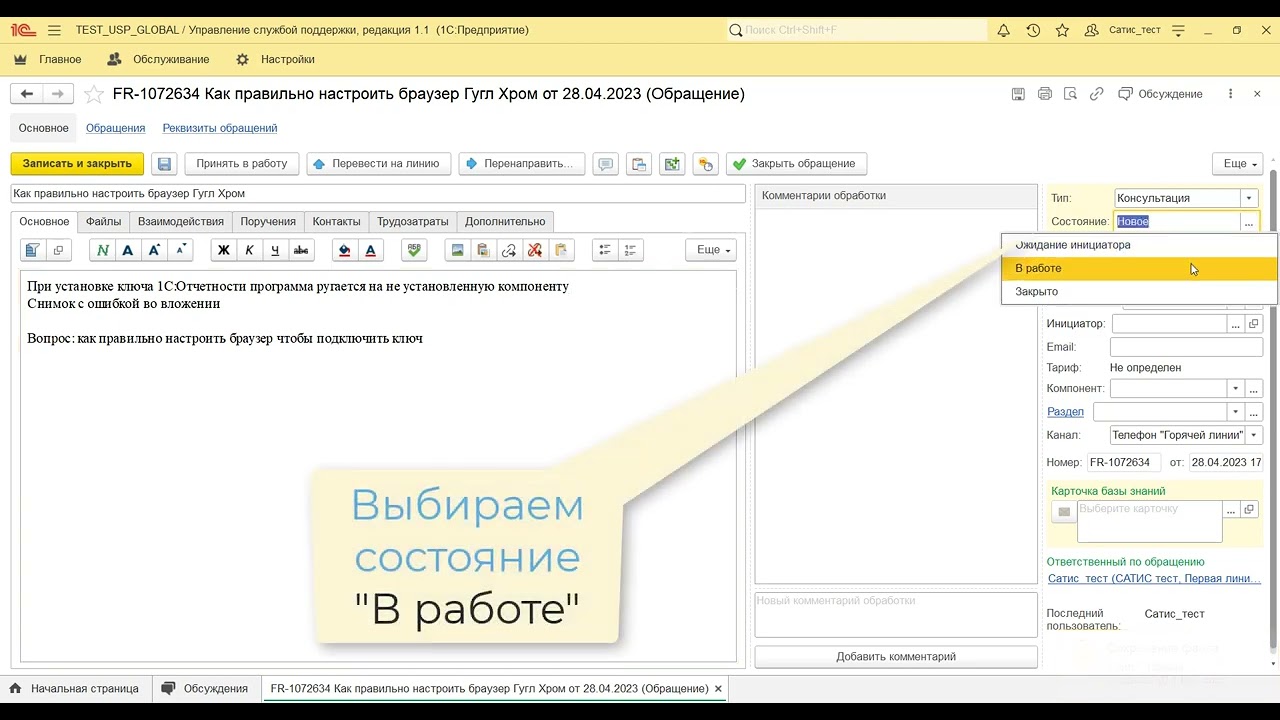Insert bulleted list

click(x=604, y=250)
